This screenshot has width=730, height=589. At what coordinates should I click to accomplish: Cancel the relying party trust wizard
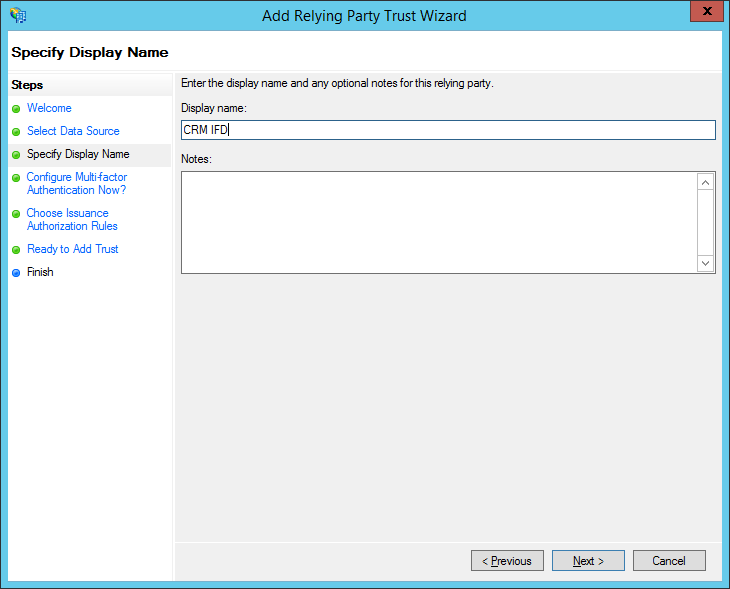(x=669, y=561)
